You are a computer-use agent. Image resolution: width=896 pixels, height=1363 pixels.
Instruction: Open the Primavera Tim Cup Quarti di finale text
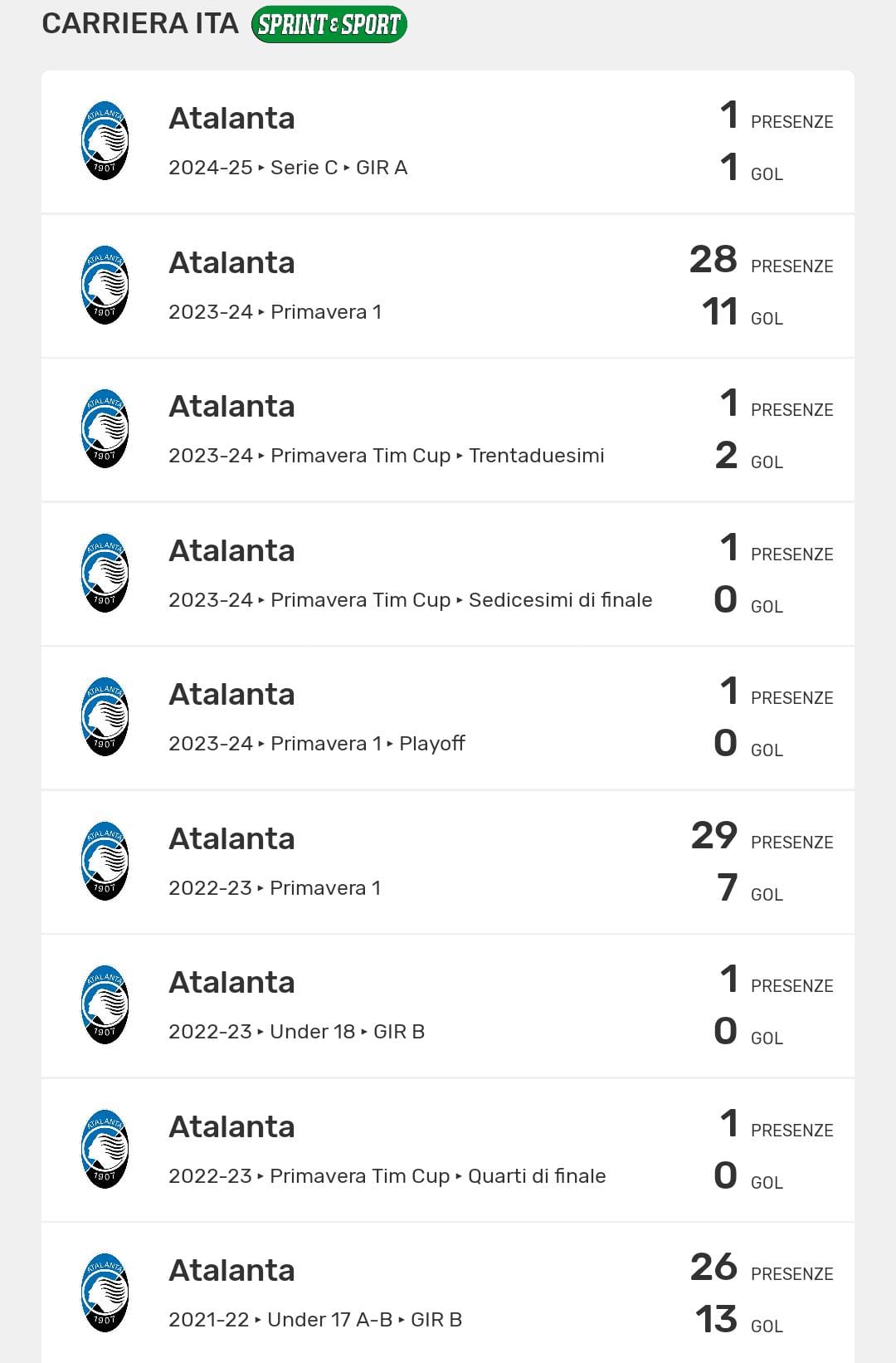(387, 1176)
